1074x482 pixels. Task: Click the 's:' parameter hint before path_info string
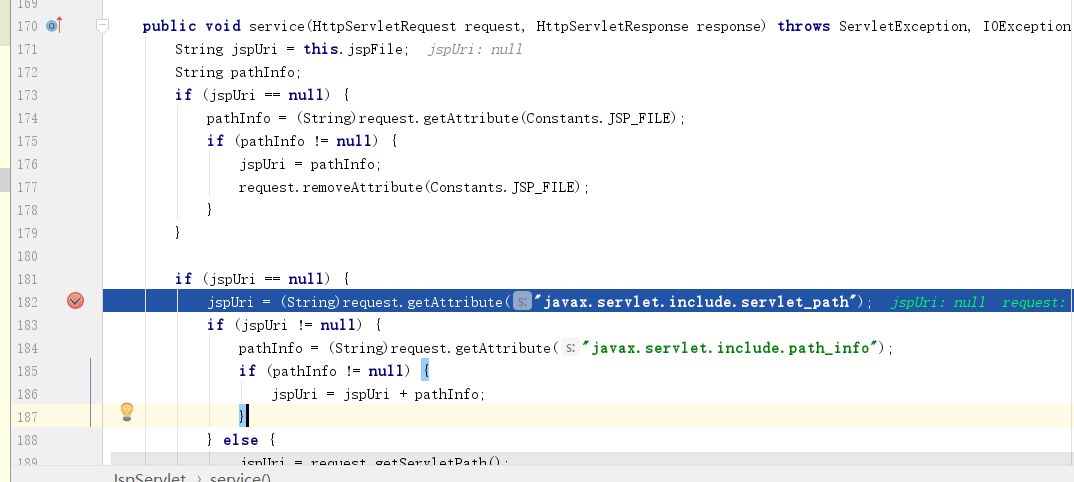tap(570, 348)
